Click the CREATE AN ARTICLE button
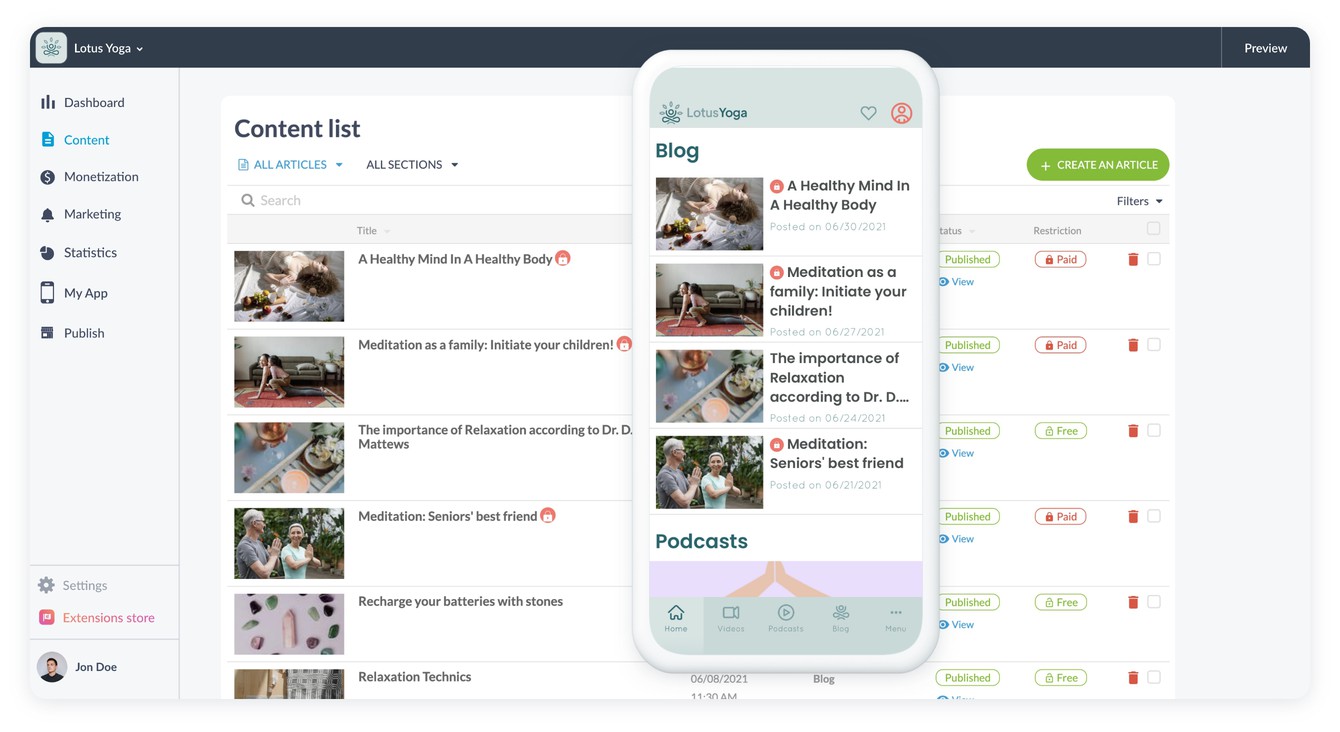Viewport: 1340px width, 732px height. pos(1097,164)
